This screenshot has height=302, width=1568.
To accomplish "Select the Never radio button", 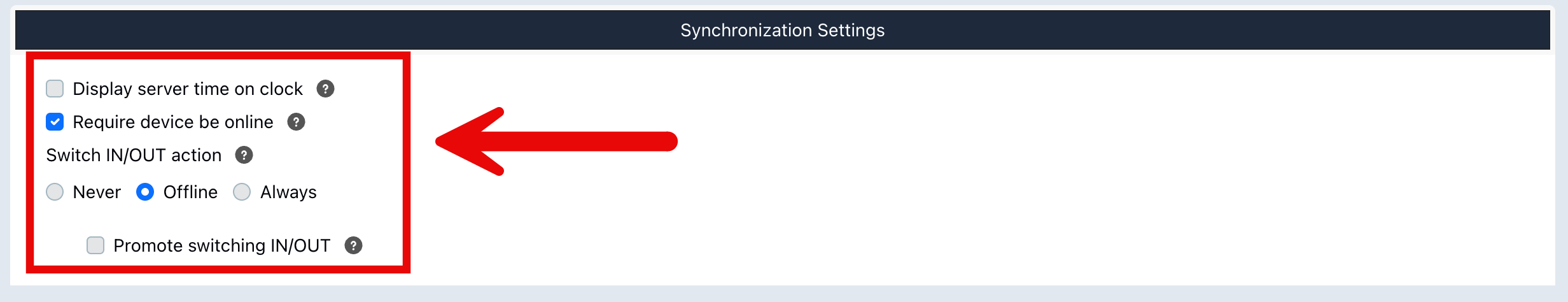I will [55, 192].
